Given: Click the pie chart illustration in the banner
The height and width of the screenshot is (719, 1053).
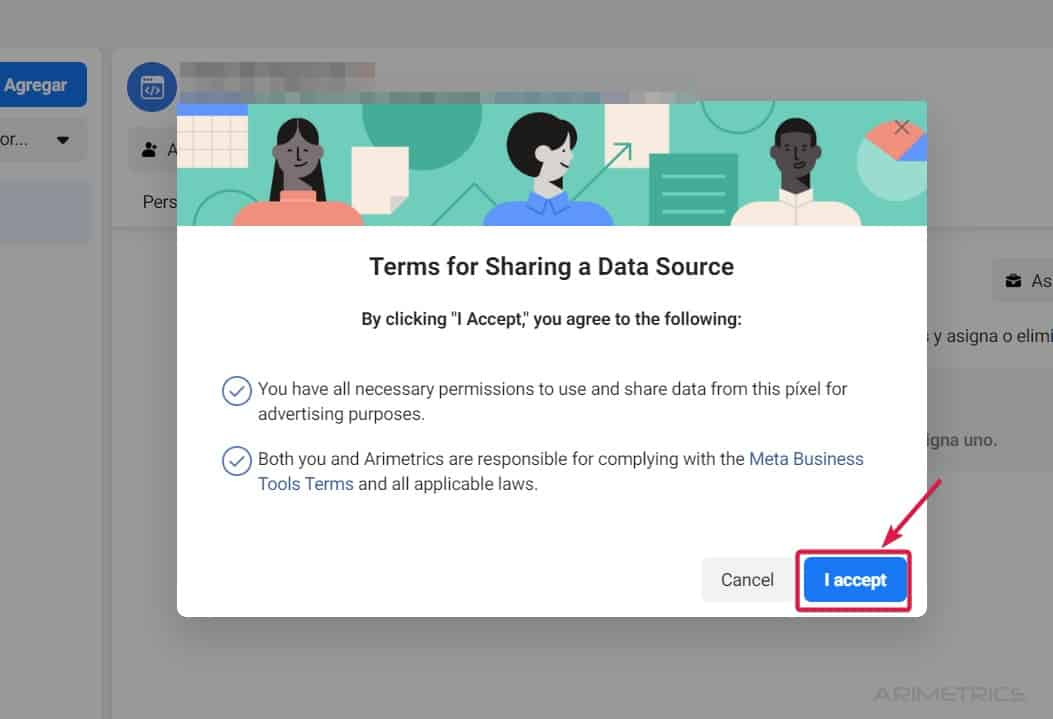Looking at the screenshot, I should 892,160.
